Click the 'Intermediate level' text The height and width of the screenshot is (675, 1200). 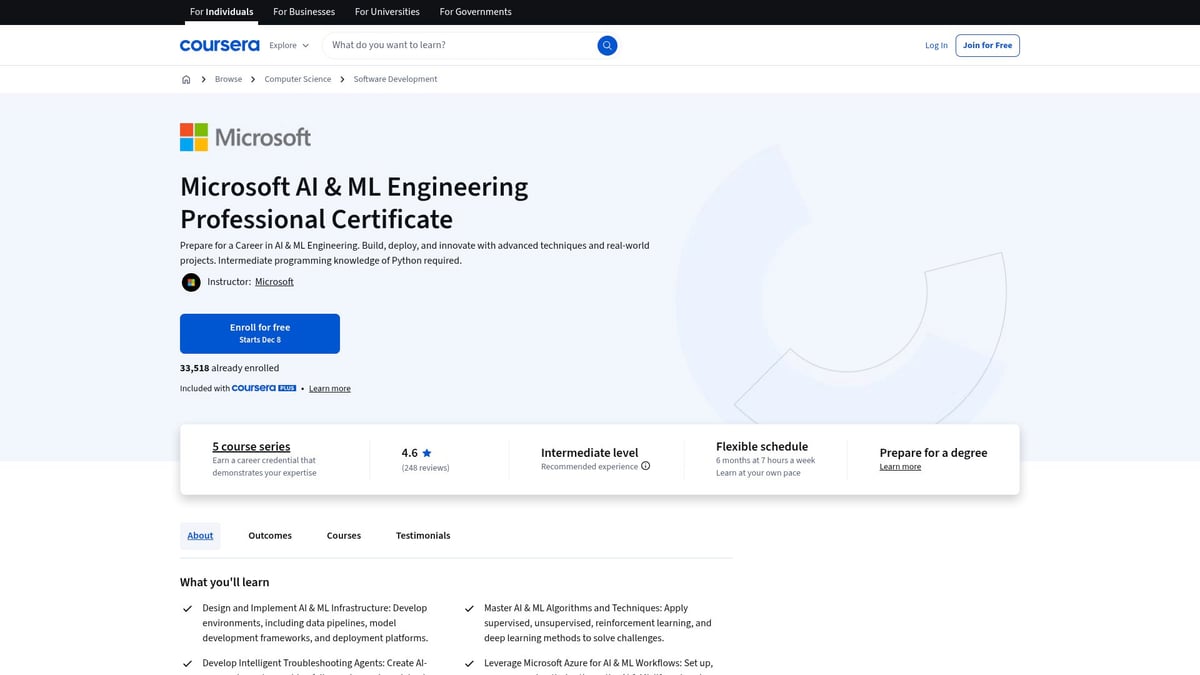point(589,453)
